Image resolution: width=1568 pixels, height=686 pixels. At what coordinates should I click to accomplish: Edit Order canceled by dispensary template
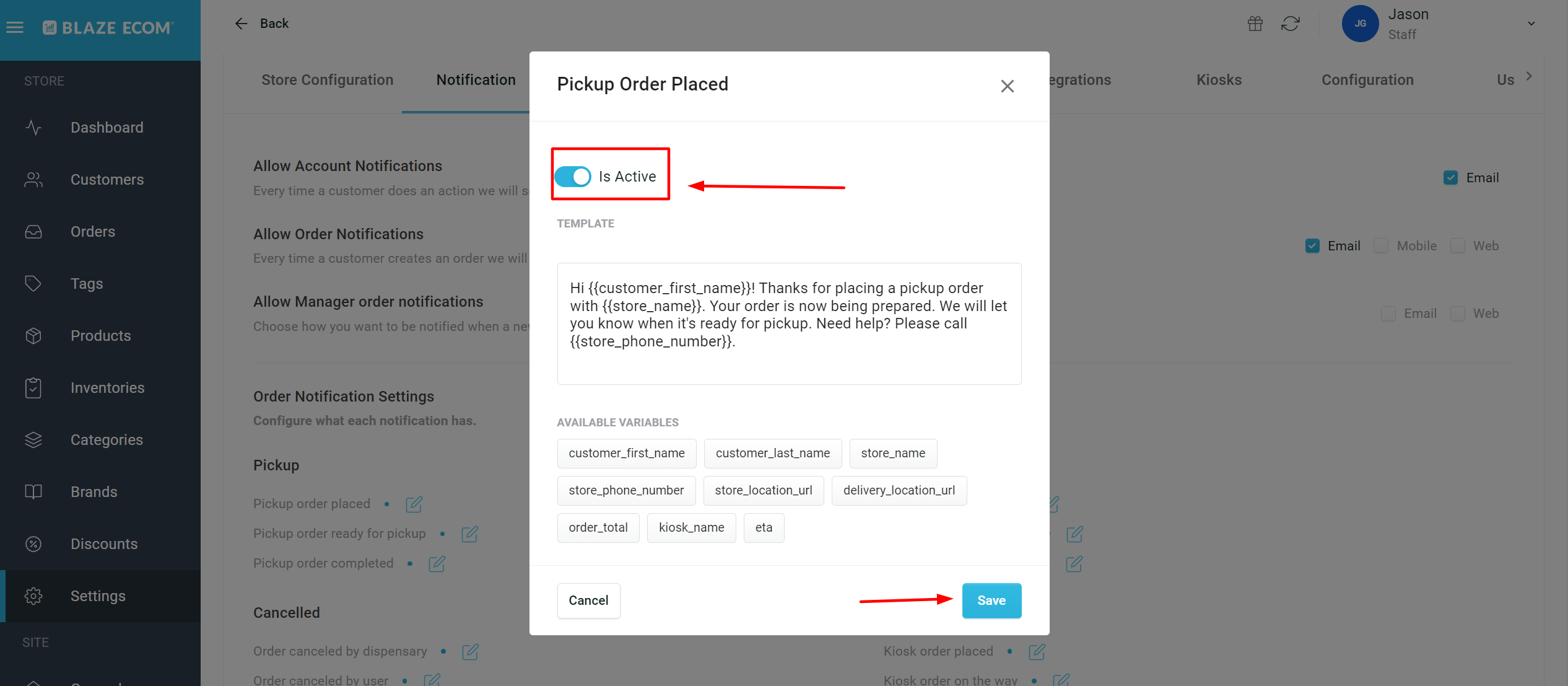(x=470, y=652)
